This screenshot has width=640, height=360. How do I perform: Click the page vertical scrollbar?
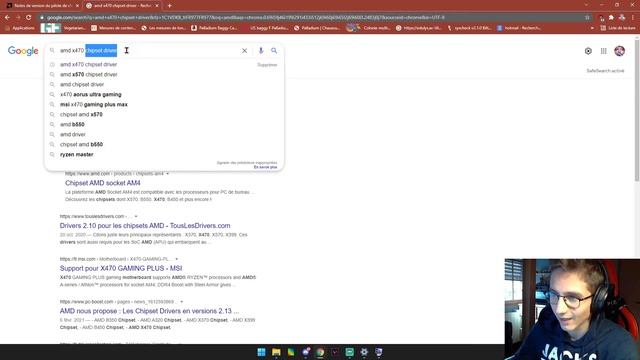(x=637, y=110)
